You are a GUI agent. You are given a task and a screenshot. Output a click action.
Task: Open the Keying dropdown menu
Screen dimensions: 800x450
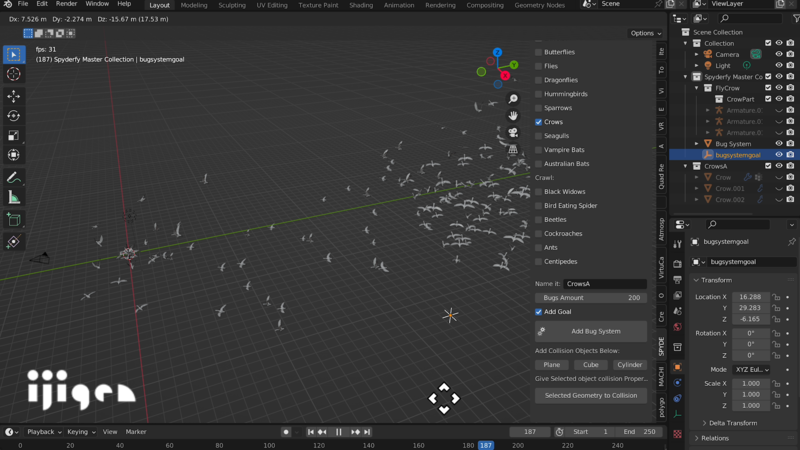[x=81, y=432]
